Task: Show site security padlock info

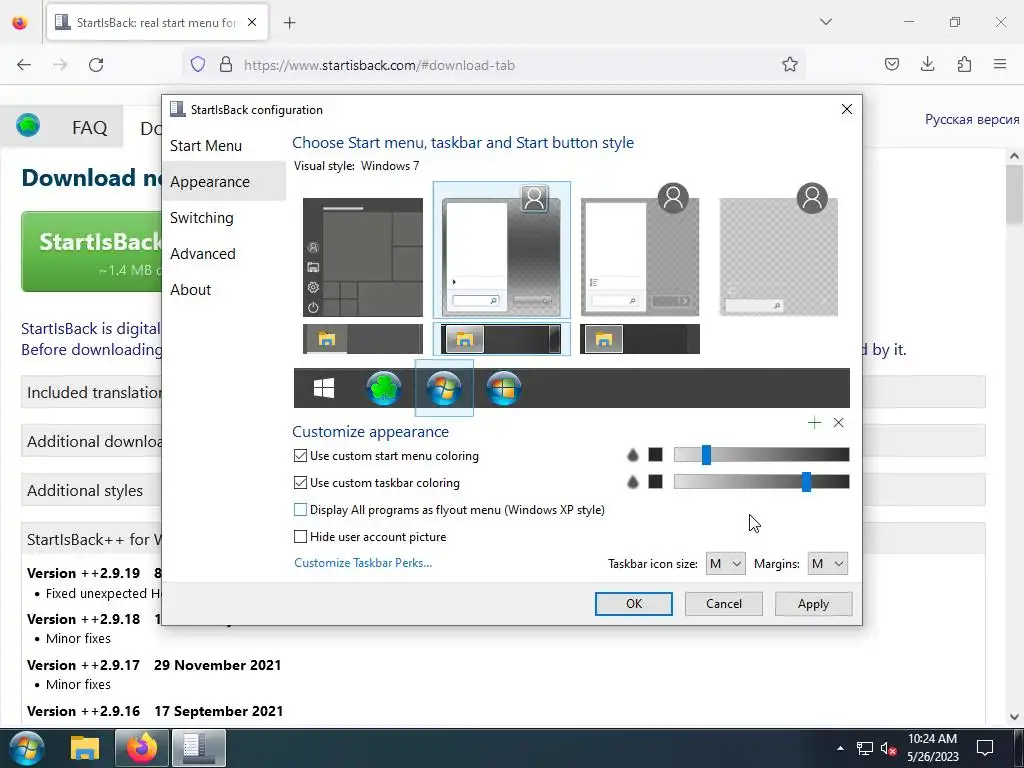Action: (226, 65)
